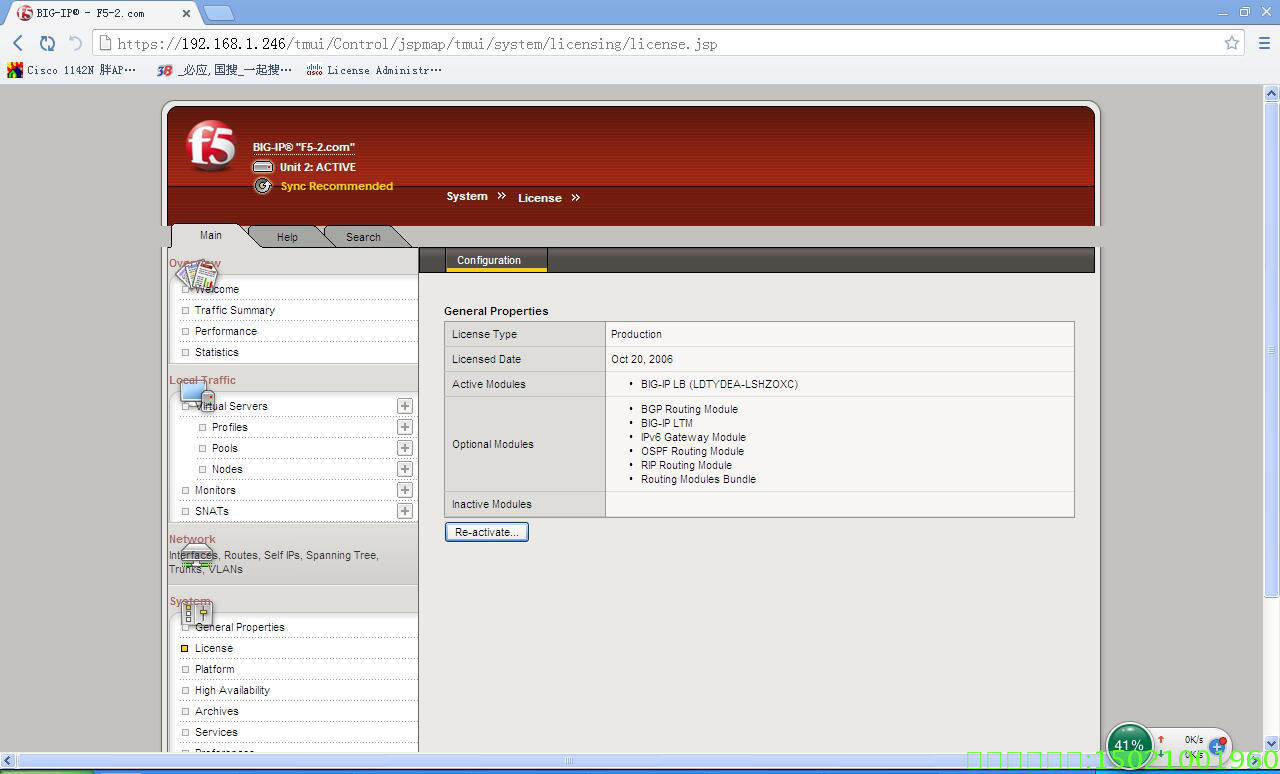
Task: Open Virtual Servers list
Action: click(232, 406)
